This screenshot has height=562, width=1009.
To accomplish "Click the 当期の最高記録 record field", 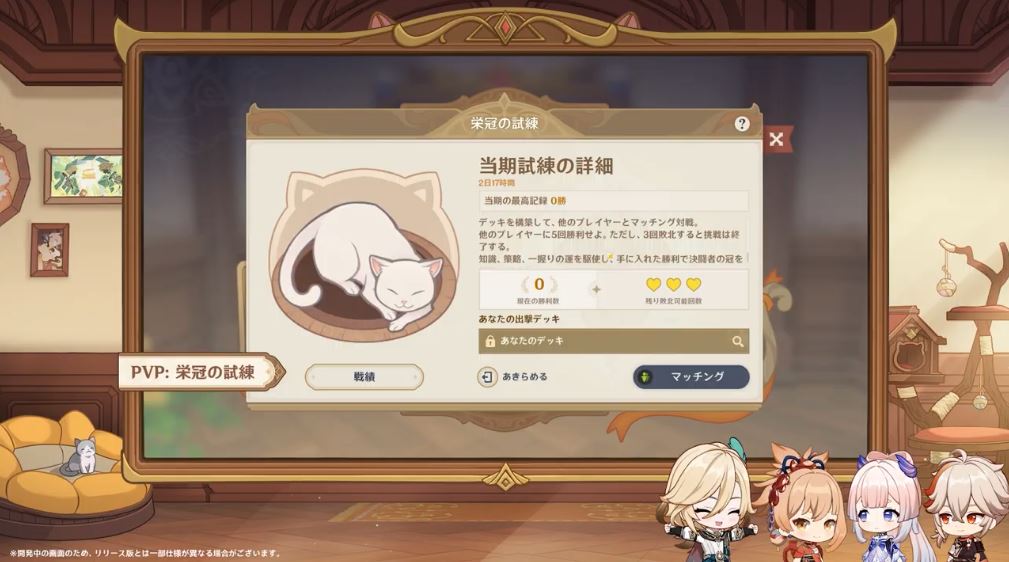I will click(614, 201).
